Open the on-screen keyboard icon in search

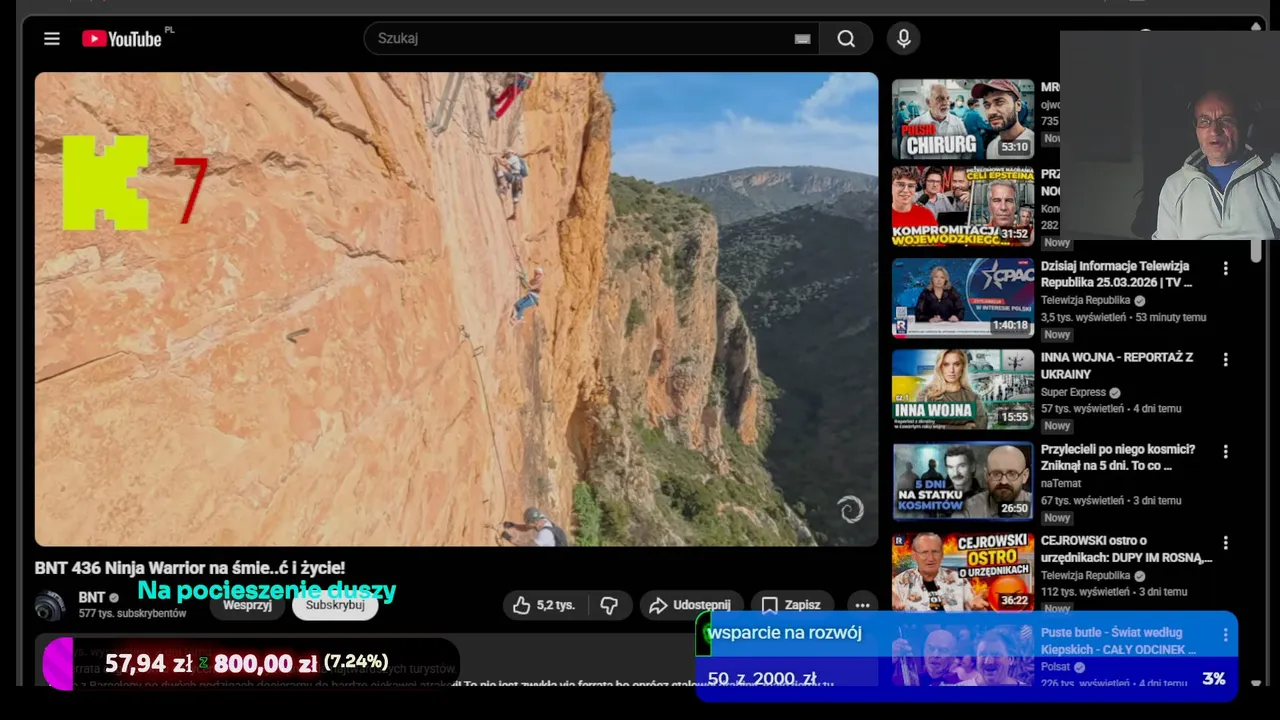(x=802, y=39)
